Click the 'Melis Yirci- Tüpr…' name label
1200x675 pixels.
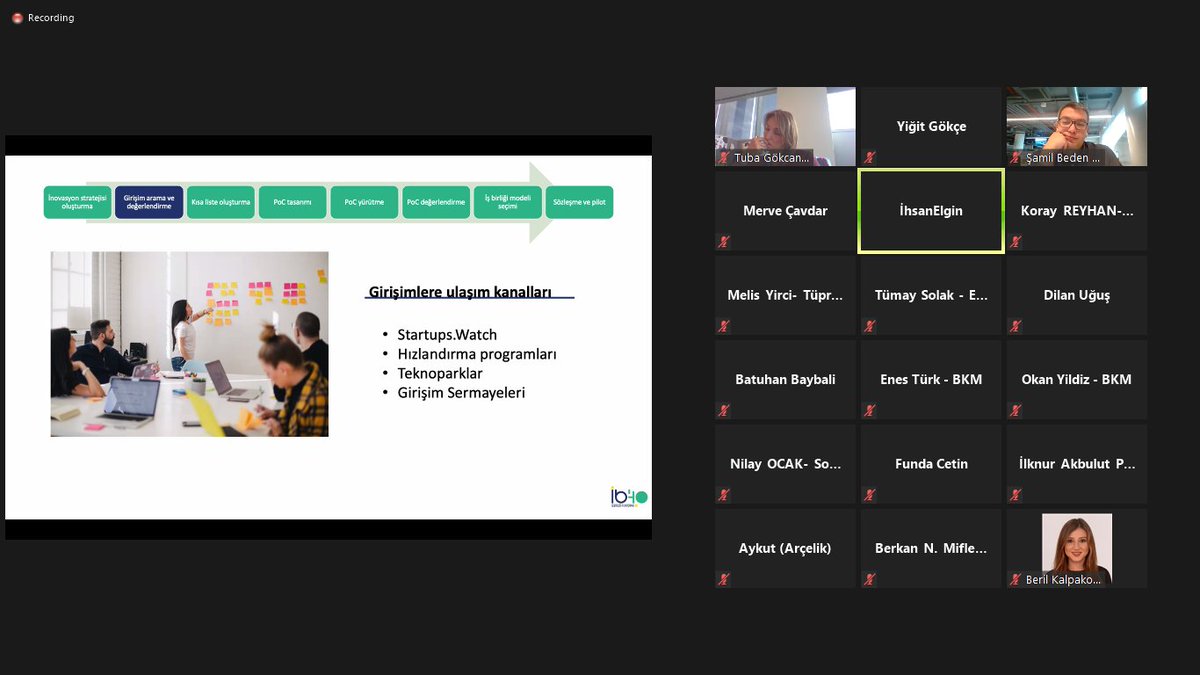click(785, 295)
